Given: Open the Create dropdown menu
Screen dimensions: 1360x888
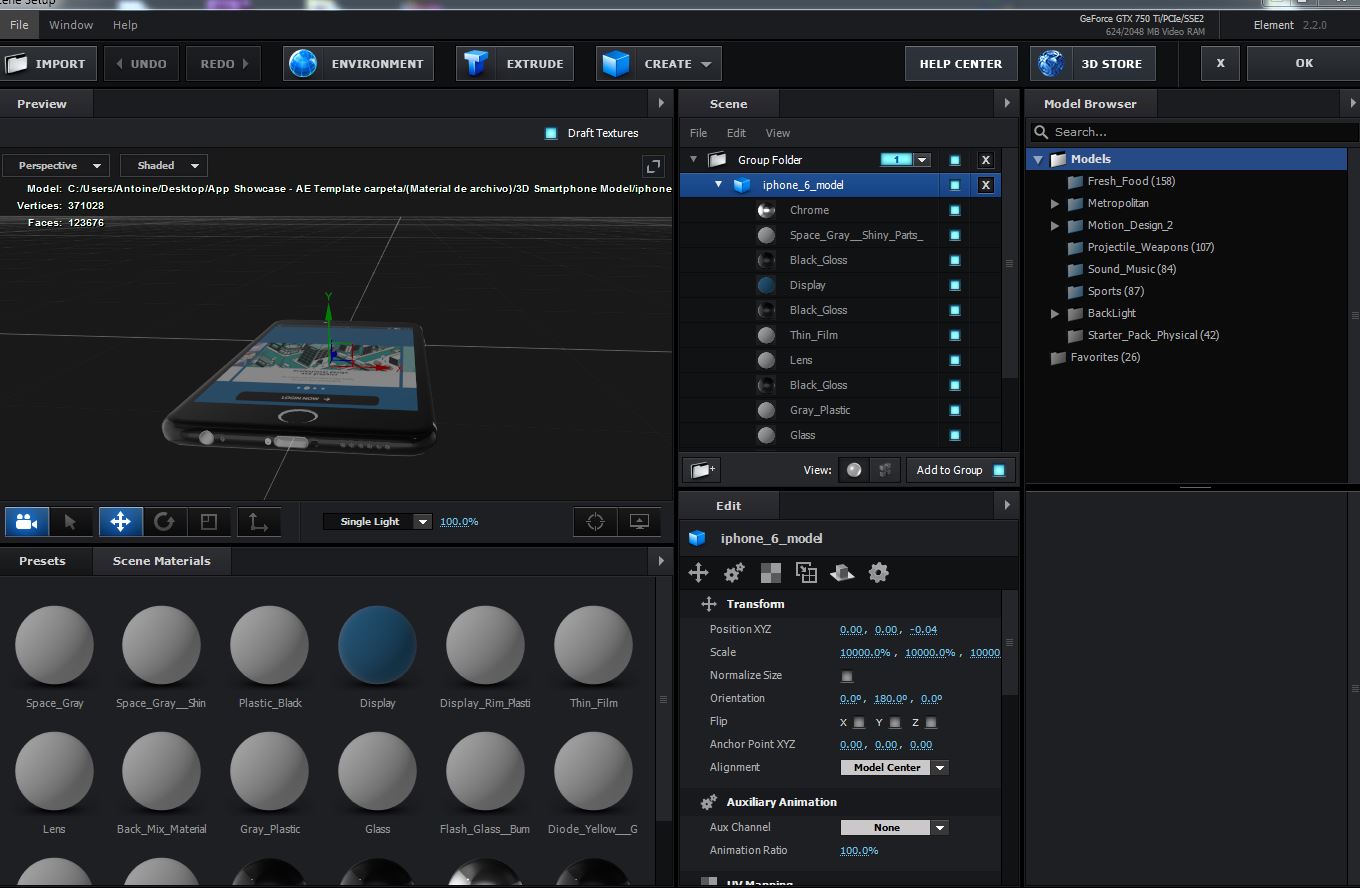Looking at the screenshot, I should point(659,64).
